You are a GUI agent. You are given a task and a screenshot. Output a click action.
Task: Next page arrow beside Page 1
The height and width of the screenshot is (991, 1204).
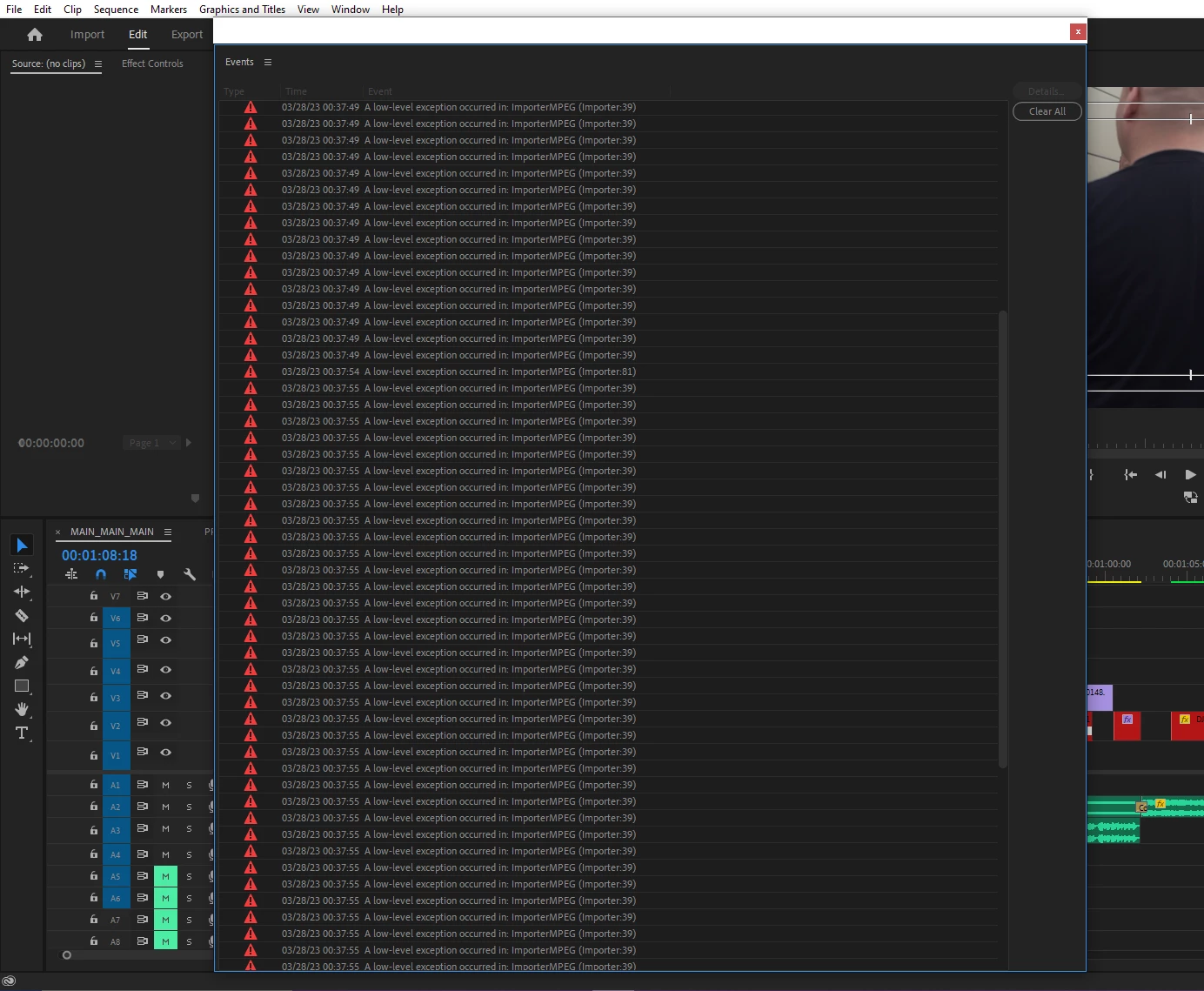click(x=188, y=443)
